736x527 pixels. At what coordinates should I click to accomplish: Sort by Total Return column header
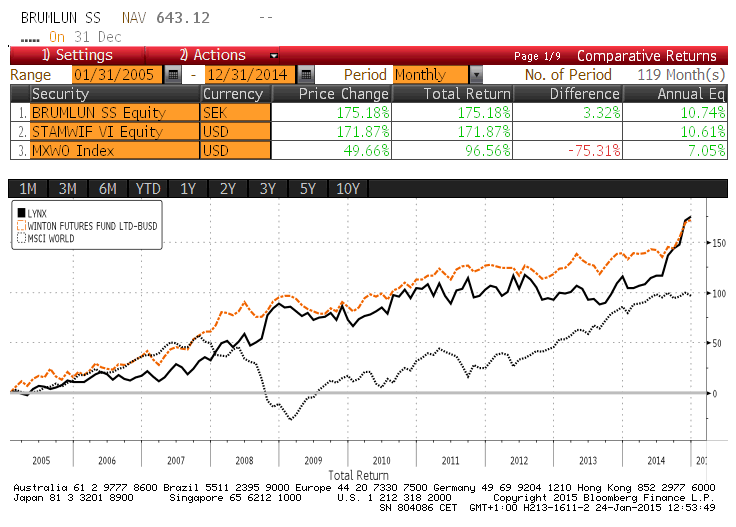pos(452,94)
